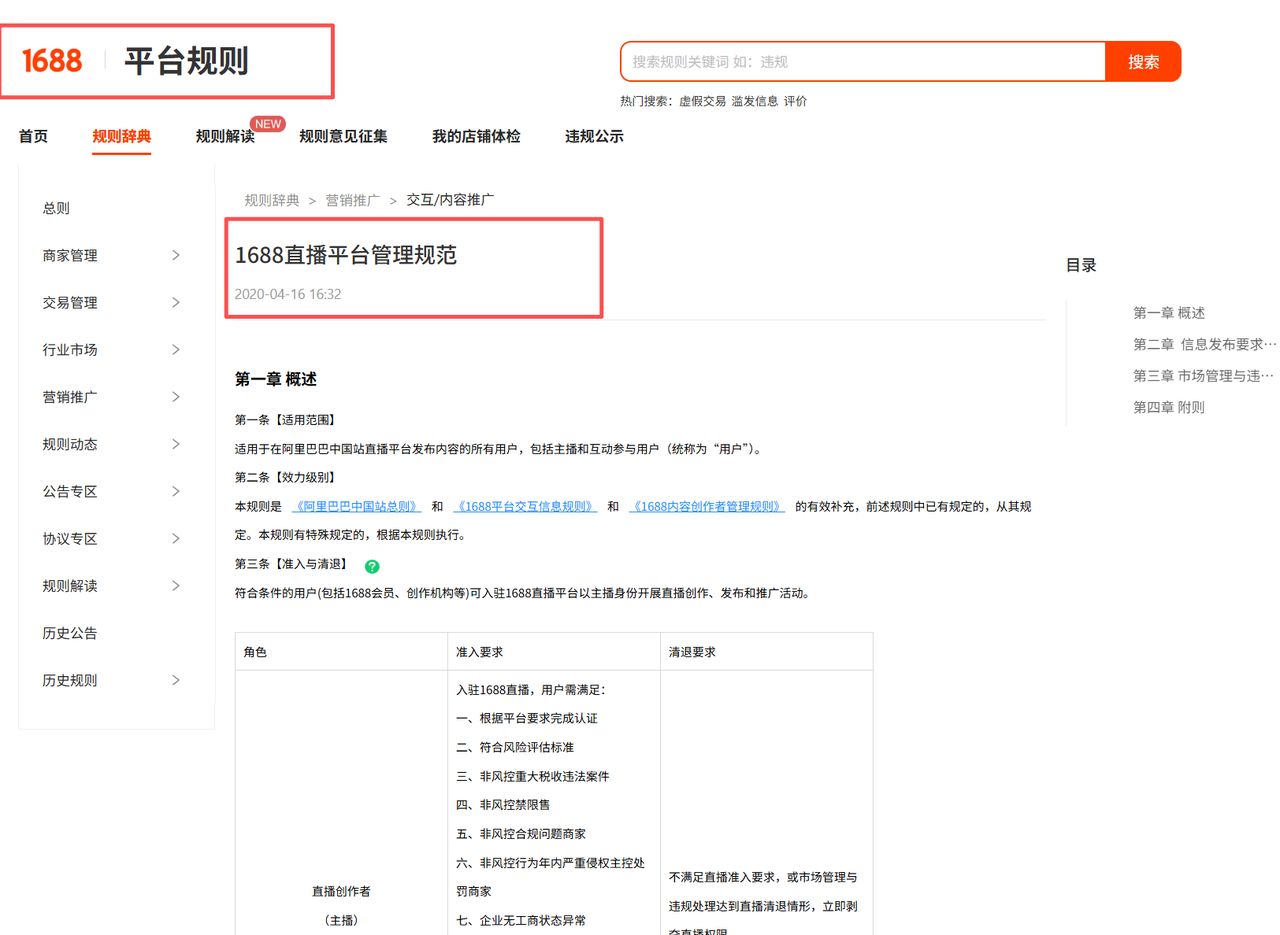Click breadcrumb 营销推广
This screenshot has height=935, width=1280.
point(353,200)
